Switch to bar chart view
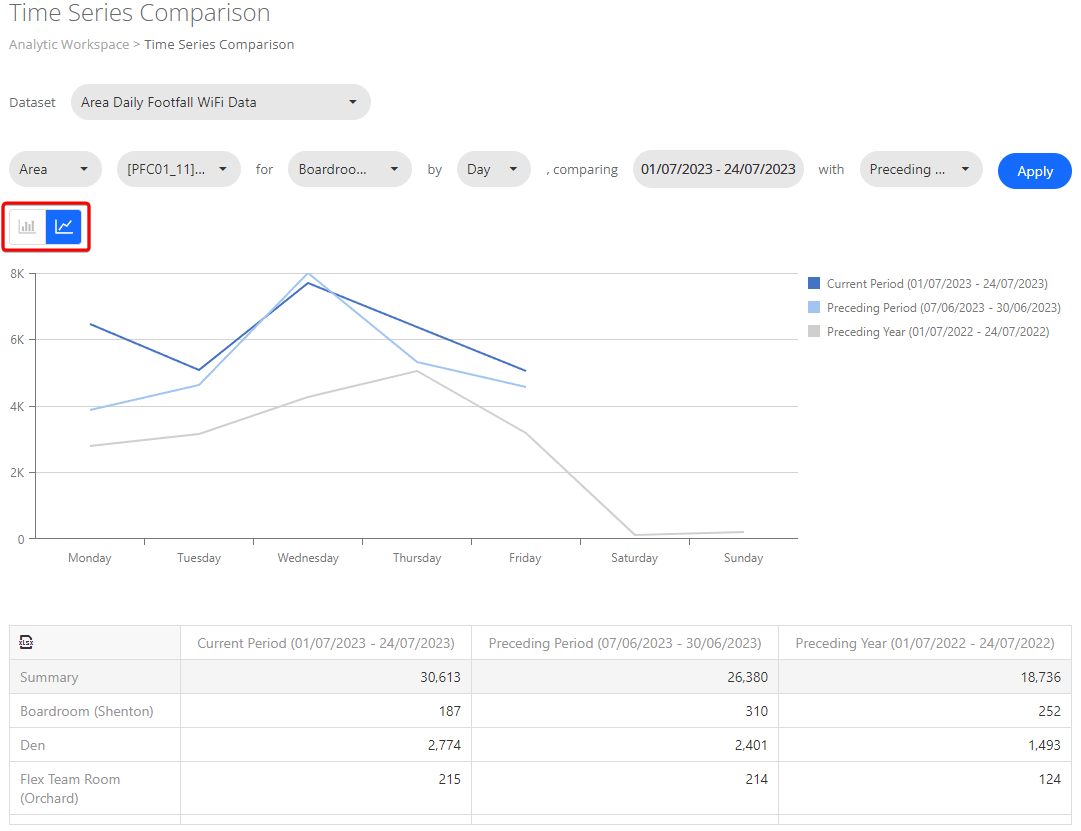Viewport: 1081px width, 831px height. [28, 227]
